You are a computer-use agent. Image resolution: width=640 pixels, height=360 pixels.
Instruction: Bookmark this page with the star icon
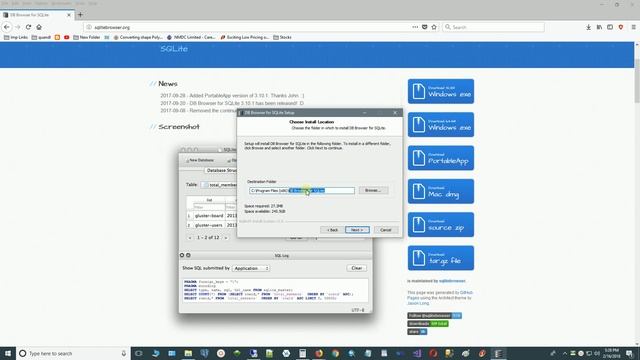point(434,27)
